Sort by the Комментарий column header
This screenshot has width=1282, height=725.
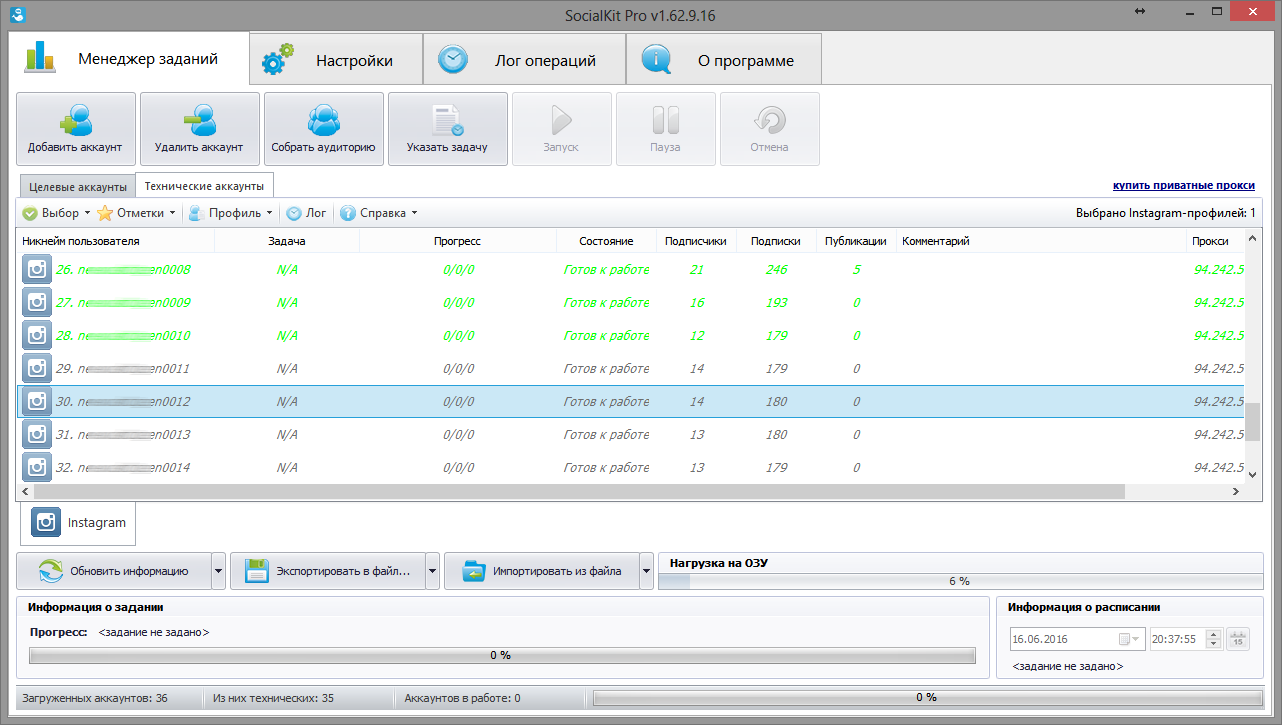[x=1041, y=241]
